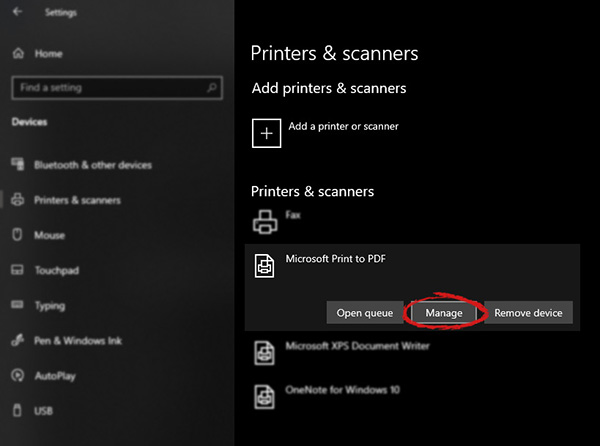Select Microsoft XPS Document Writer entry

(357, 346)
